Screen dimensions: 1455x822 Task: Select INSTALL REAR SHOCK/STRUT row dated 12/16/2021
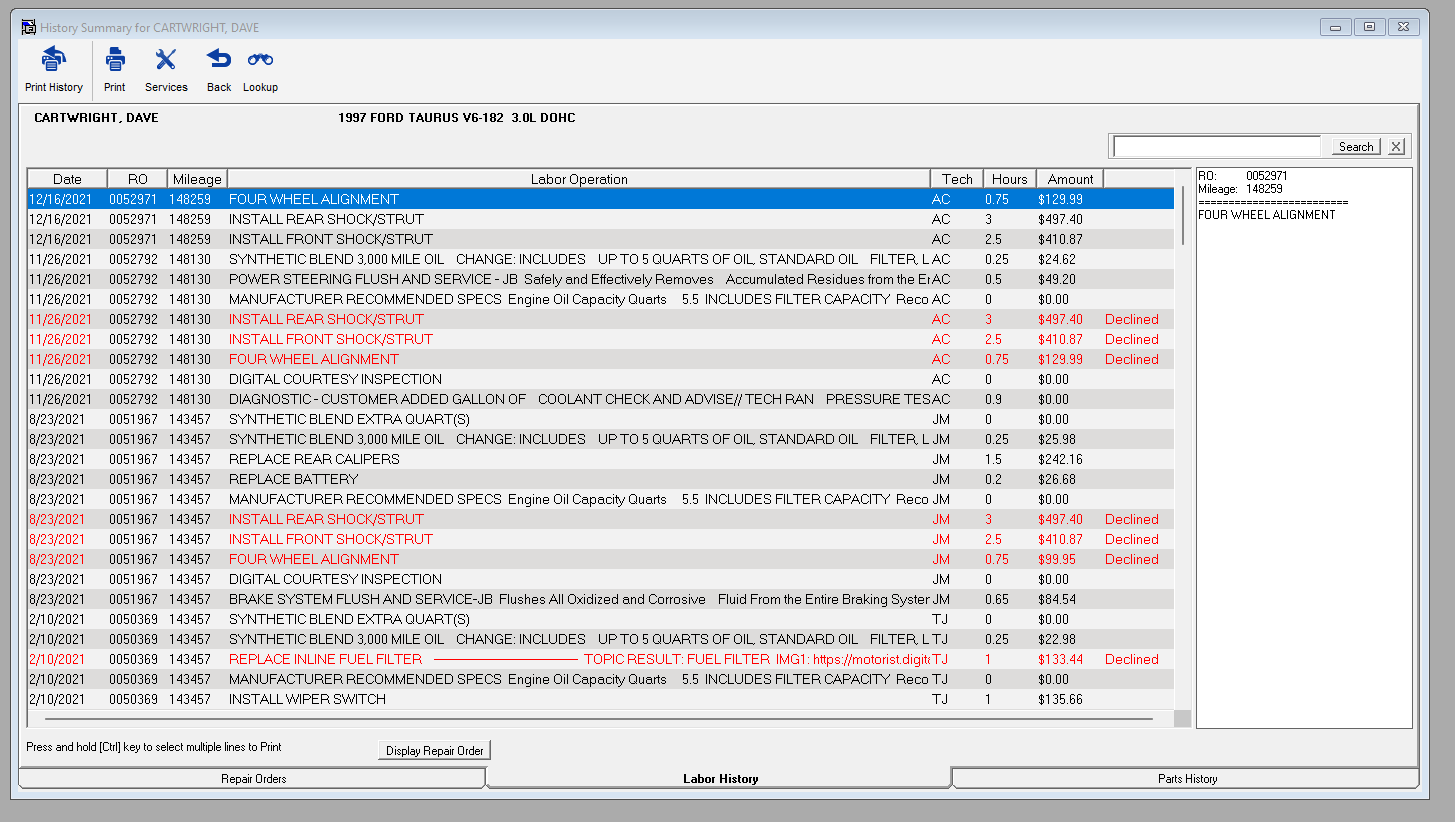pos(600,219)
